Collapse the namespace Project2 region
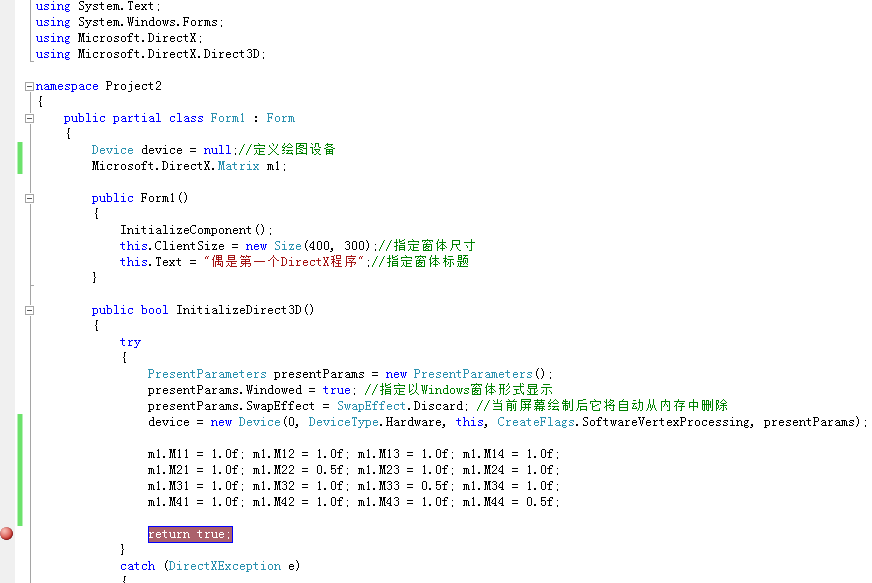Image resolution: width=872 pixels, height=583 pixels. coord(29,85)
